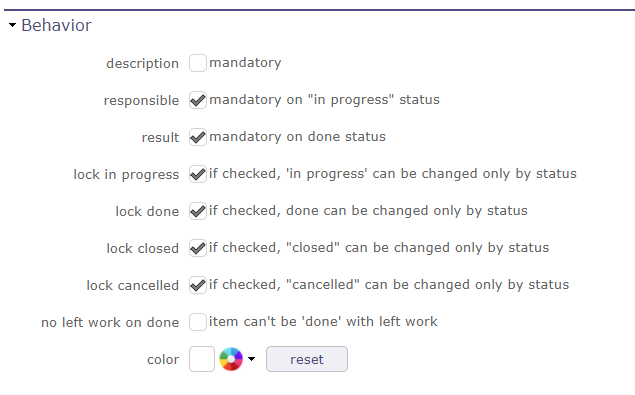Click 'done can be changed only by status' text
This screenshot has width=635, height=395.
pos(407,211)
